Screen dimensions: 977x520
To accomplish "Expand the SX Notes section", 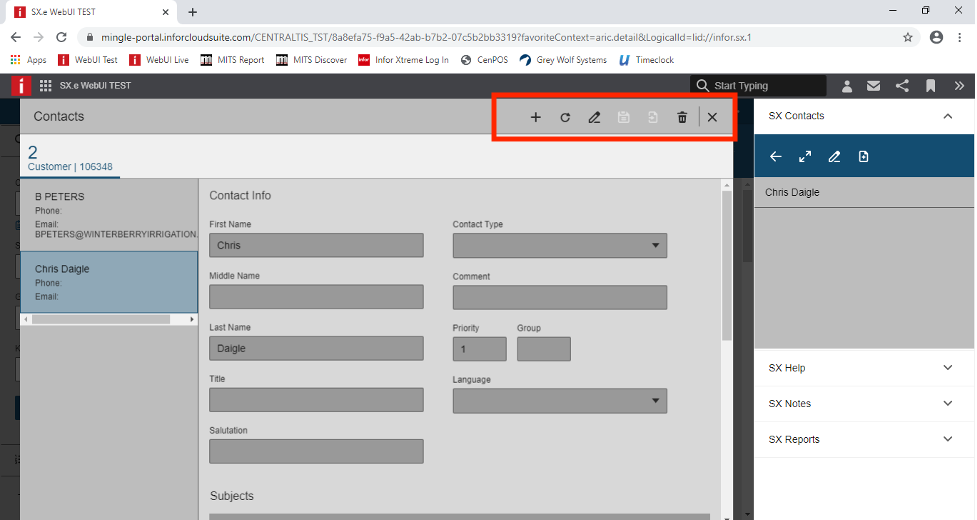I will coord(948,404).
